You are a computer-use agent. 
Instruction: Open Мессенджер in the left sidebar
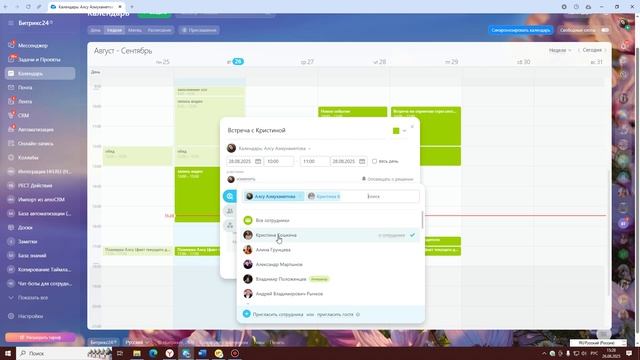33,45
